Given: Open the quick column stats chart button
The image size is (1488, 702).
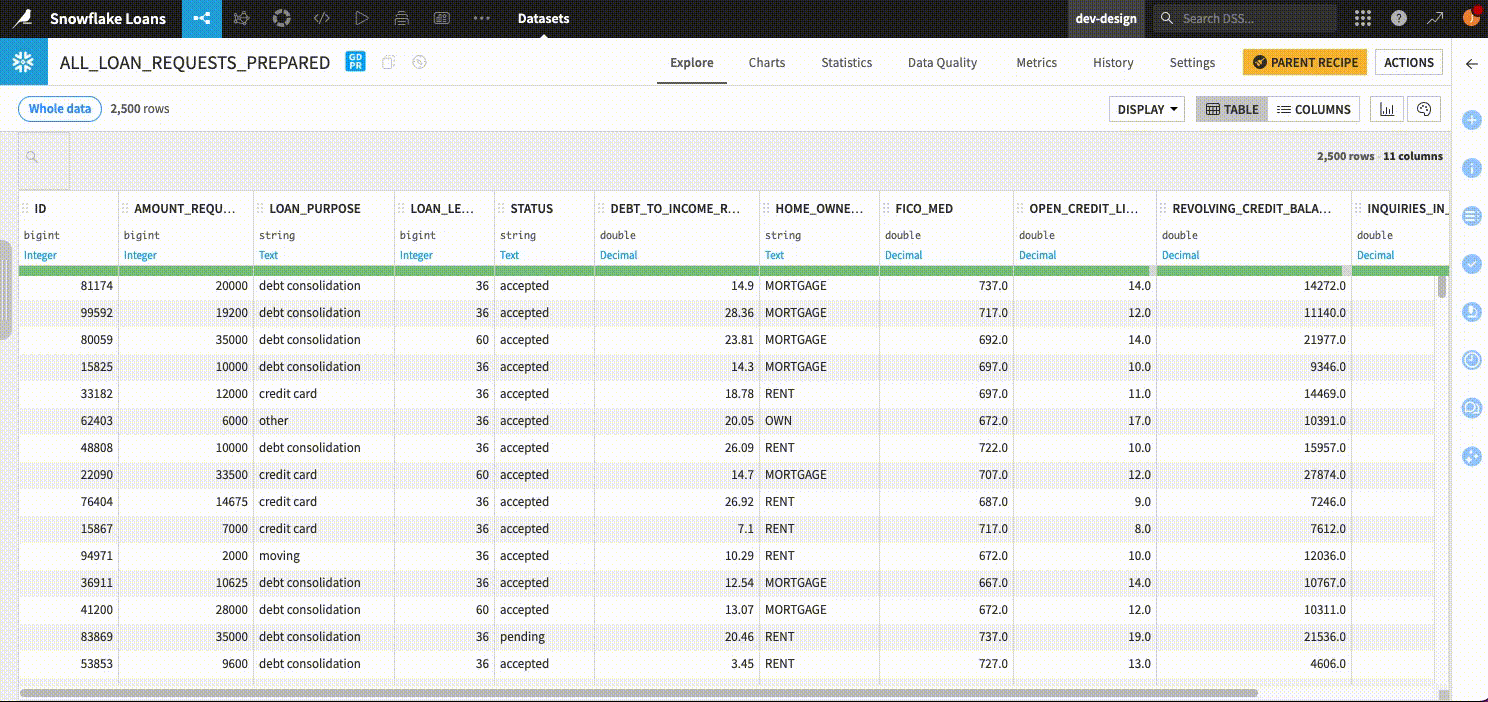Looking at the screenshot, I should pos(1387,109).
